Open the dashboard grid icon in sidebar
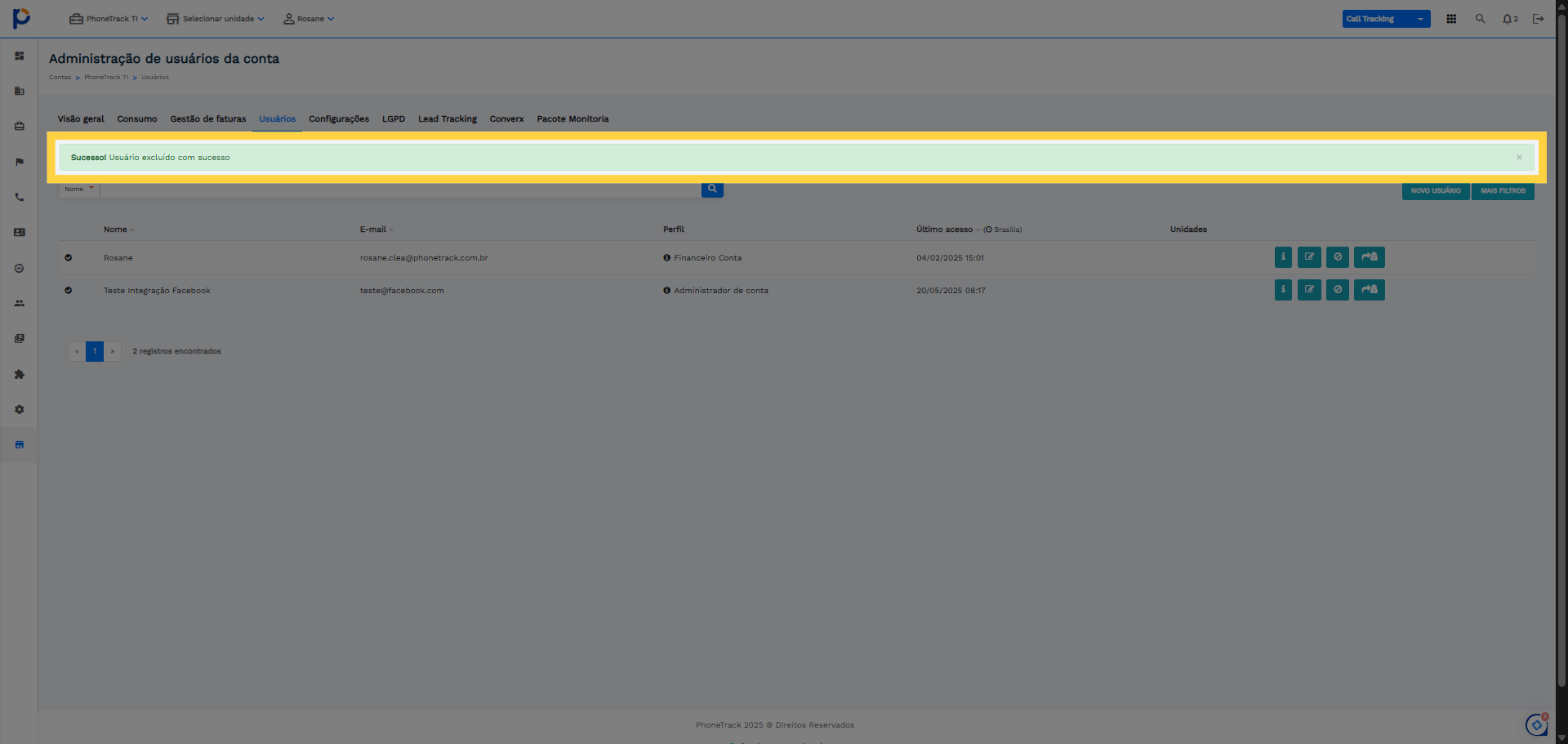 (20, 56)
